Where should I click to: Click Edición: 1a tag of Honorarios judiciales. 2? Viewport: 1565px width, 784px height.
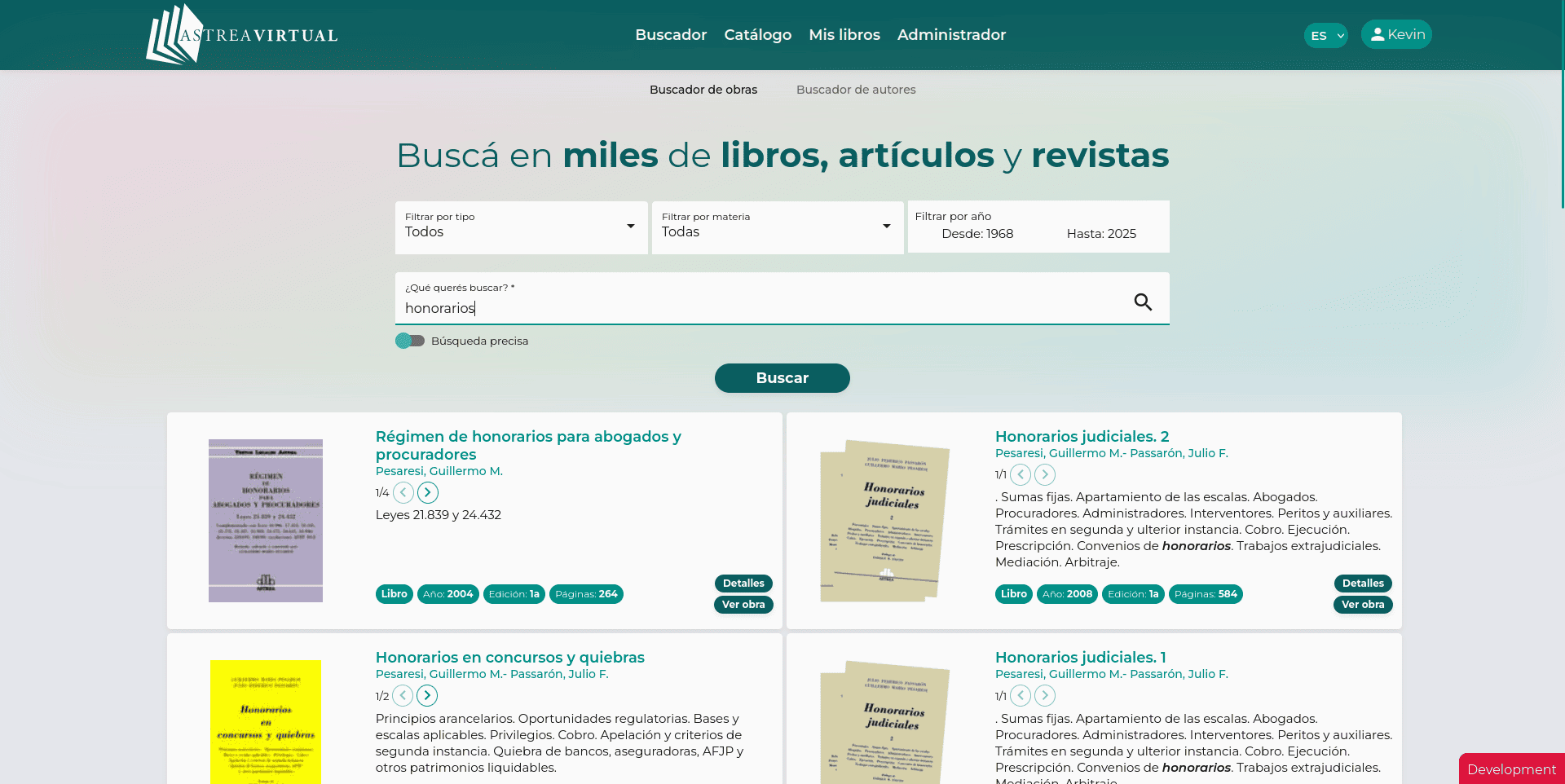click(1133, 594)
